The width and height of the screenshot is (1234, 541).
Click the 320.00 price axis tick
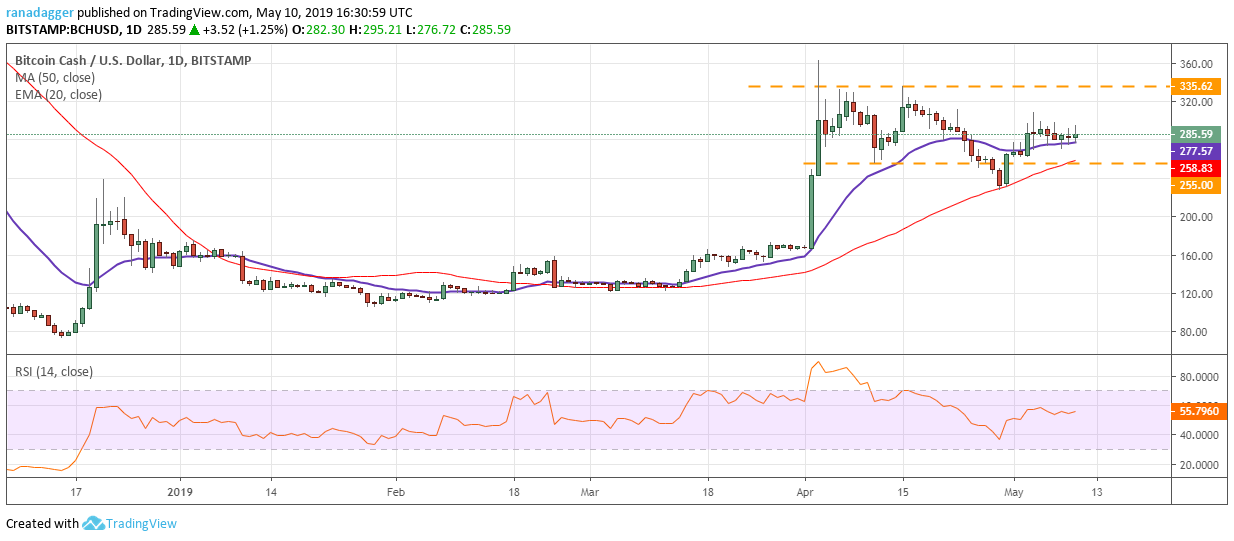coord(1197,102)
